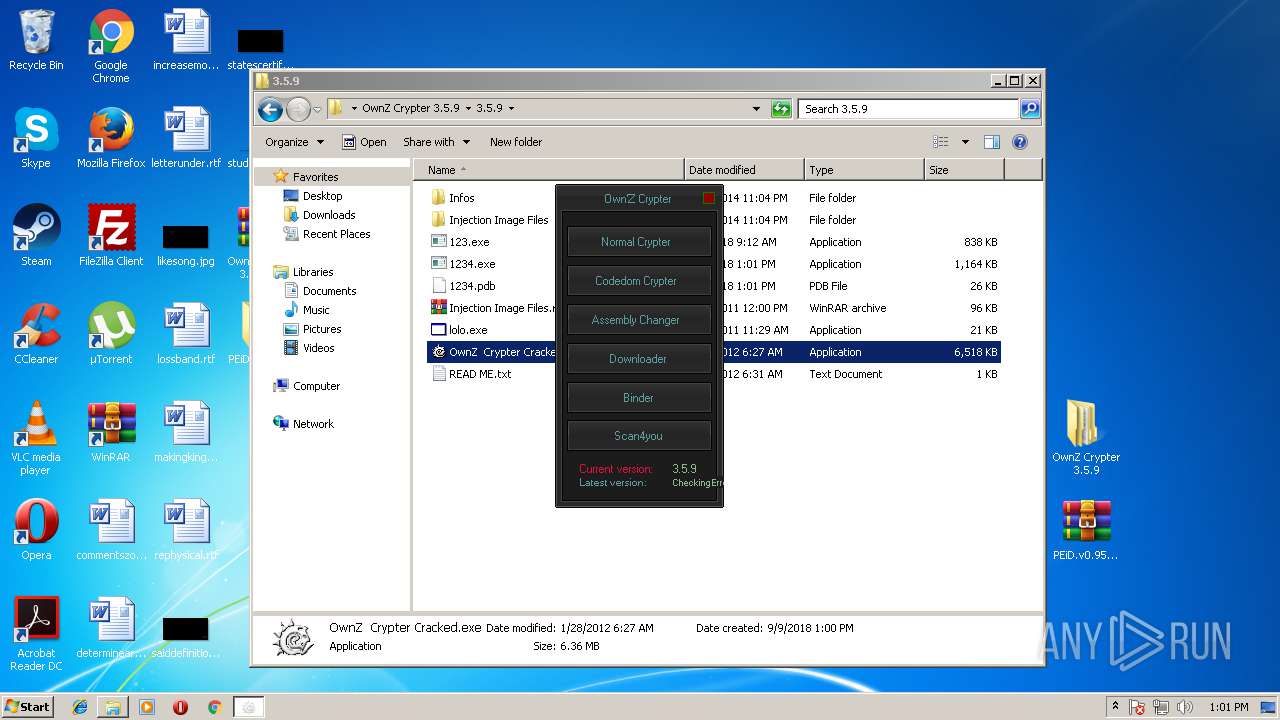Sort by the Type column header
Screen dimensions: 1280x720
pos(864,170)
